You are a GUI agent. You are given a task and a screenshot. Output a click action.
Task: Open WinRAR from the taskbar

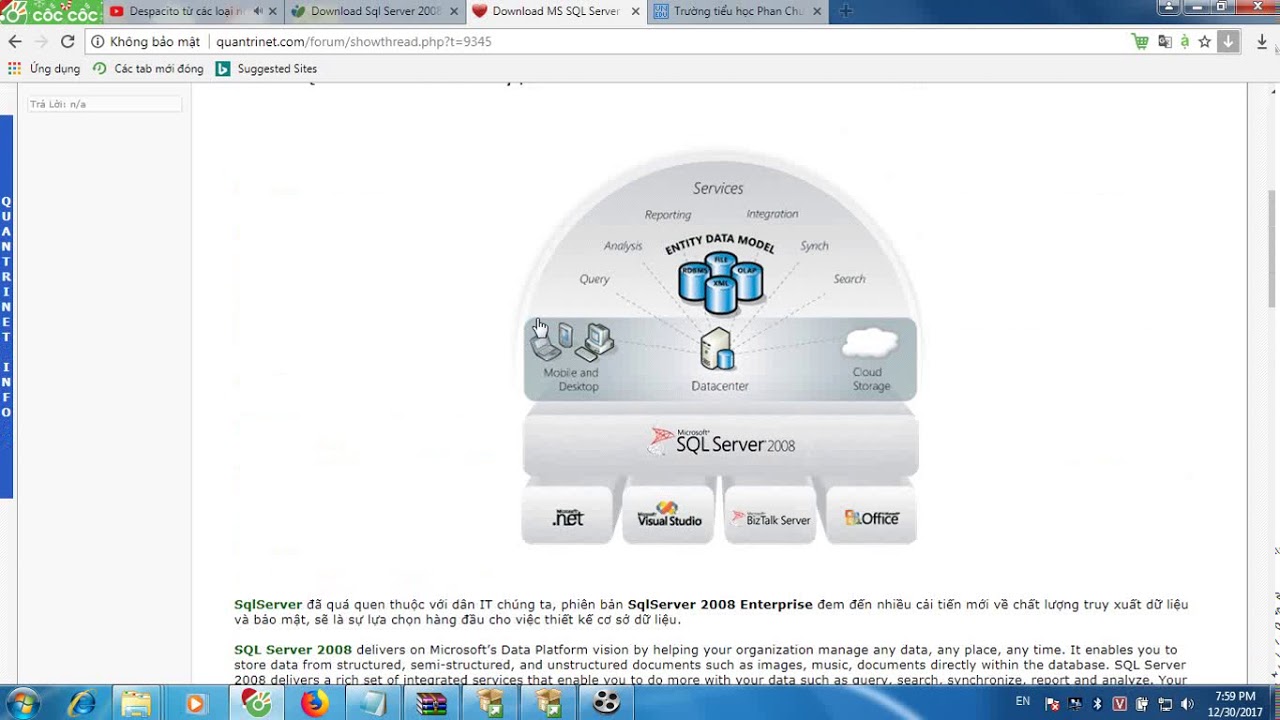pos(432,703)
